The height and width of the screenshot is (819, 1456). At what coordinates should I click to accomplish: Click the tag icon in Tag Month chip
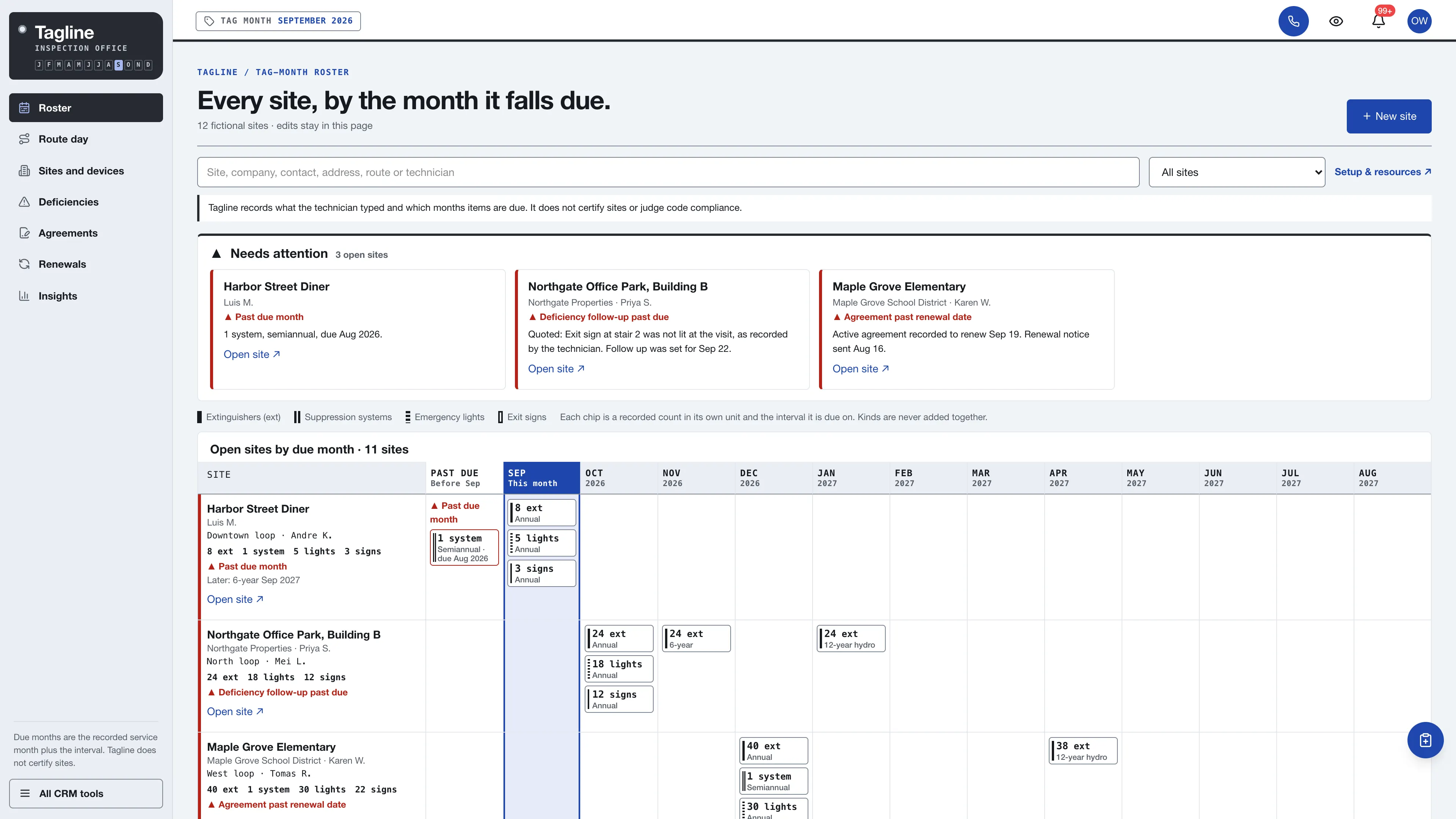click(x=209, y=21)
